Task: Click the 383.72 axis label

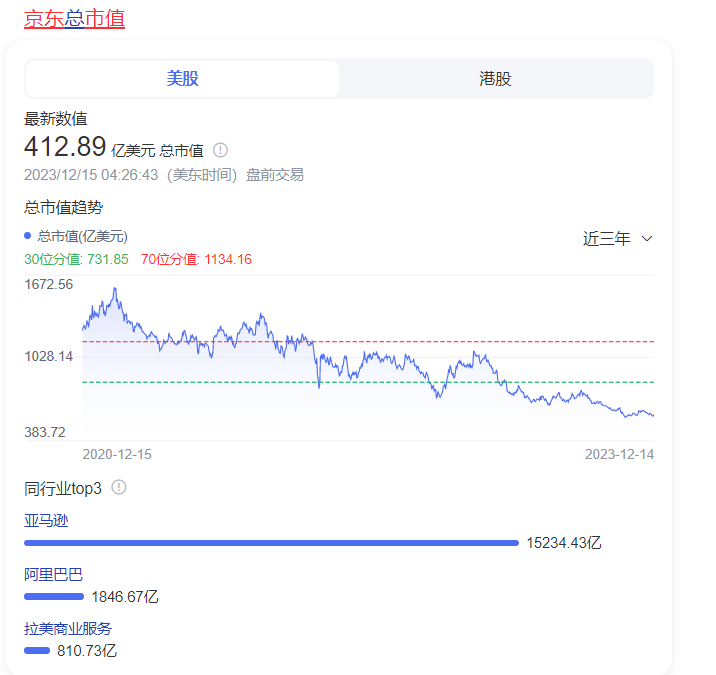Action: pos(45,432)
